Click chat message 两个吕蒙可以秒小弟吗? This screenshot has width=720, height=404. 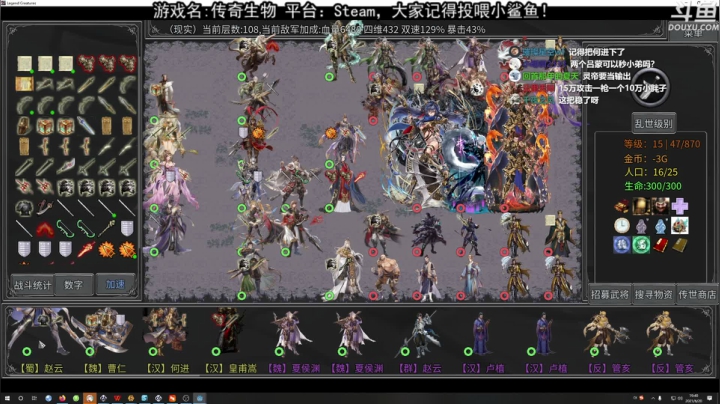(613, 64)
